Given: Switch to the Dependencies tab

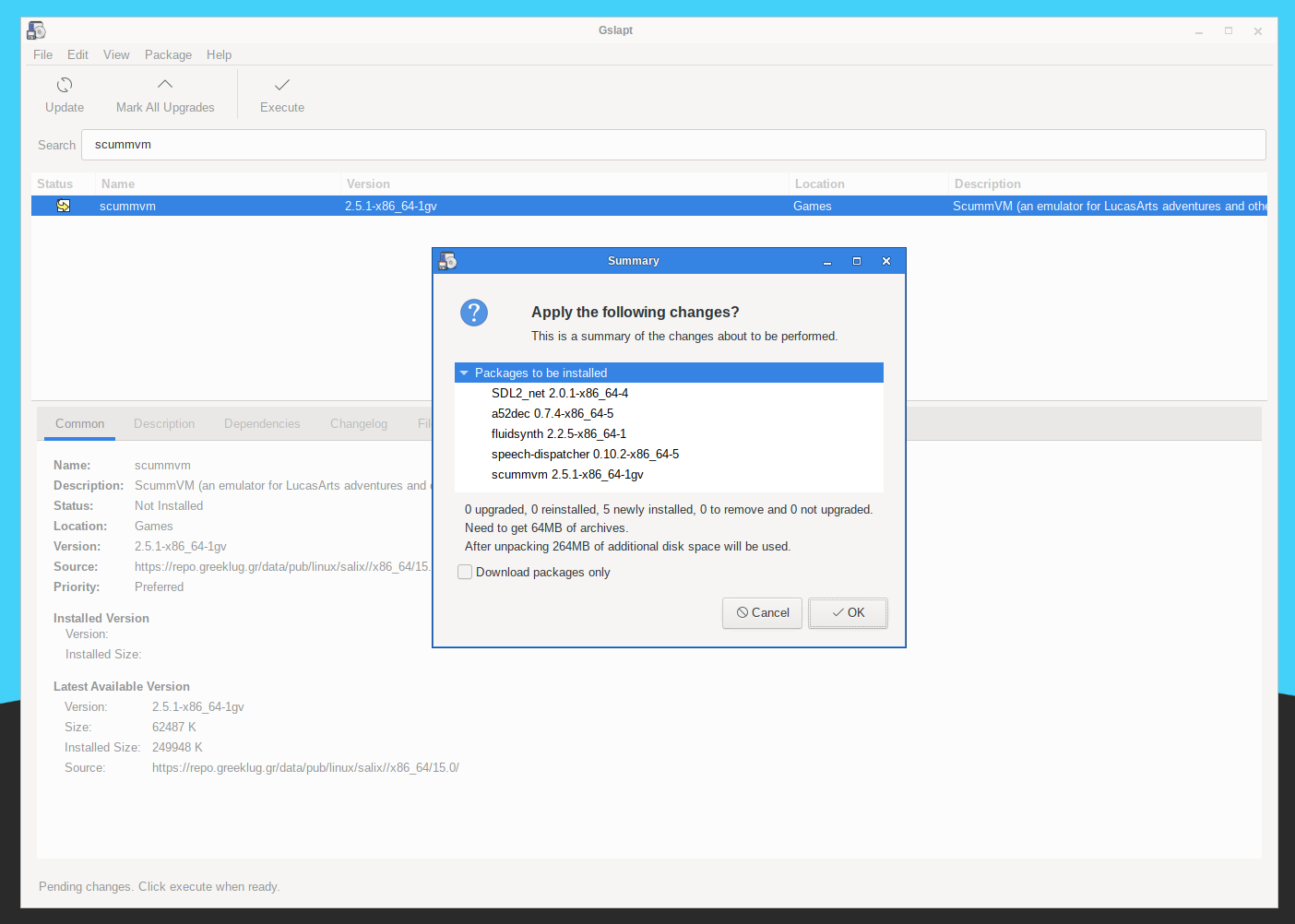Looking at the screenshot, I should [x=262, y=423].
